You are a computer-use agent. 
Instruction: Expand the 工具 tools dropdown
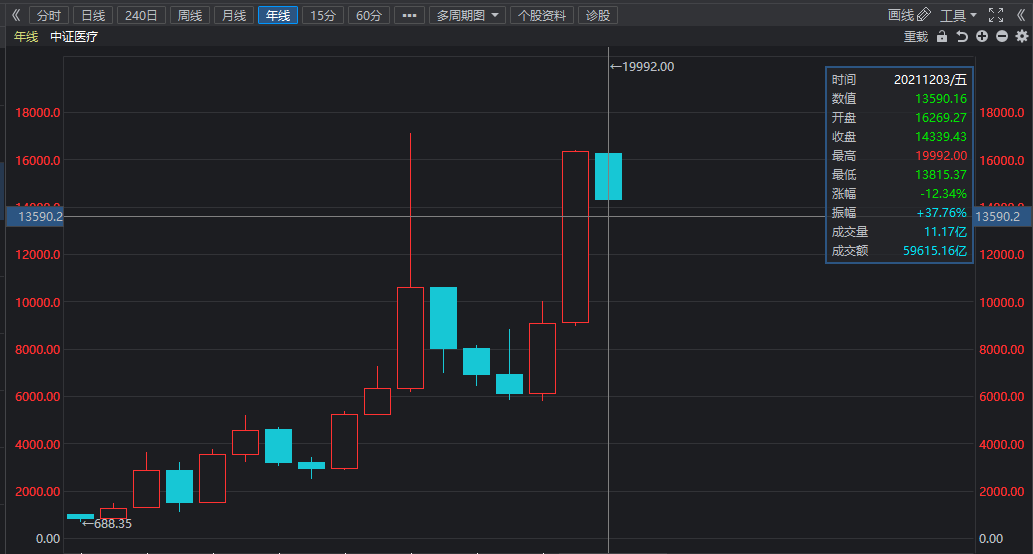click(958, 15)
